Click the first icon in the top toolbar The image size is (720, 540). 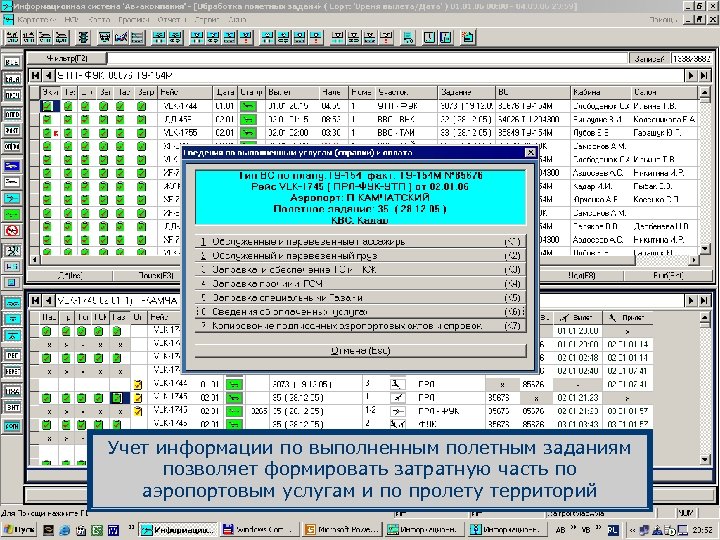(x=12, y=37)
